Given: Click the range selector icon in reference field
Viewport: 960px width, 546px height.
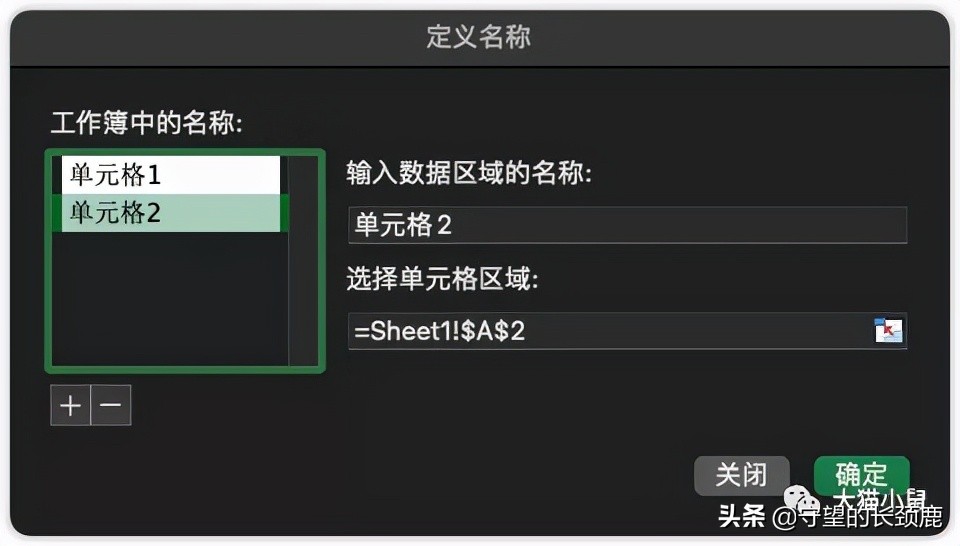Looking at the screenshot, I should pyautogui.click(x=888, y=331).
